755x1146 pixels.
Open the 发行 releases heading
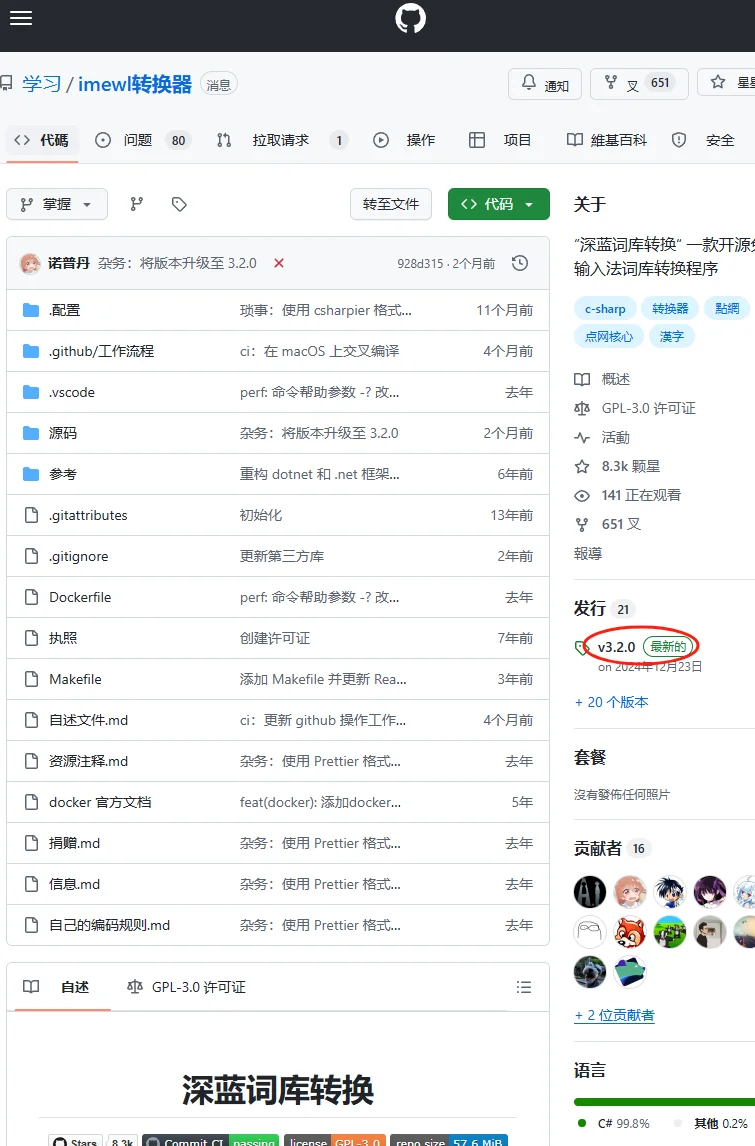pyautogui.click(x=590, y=608)
